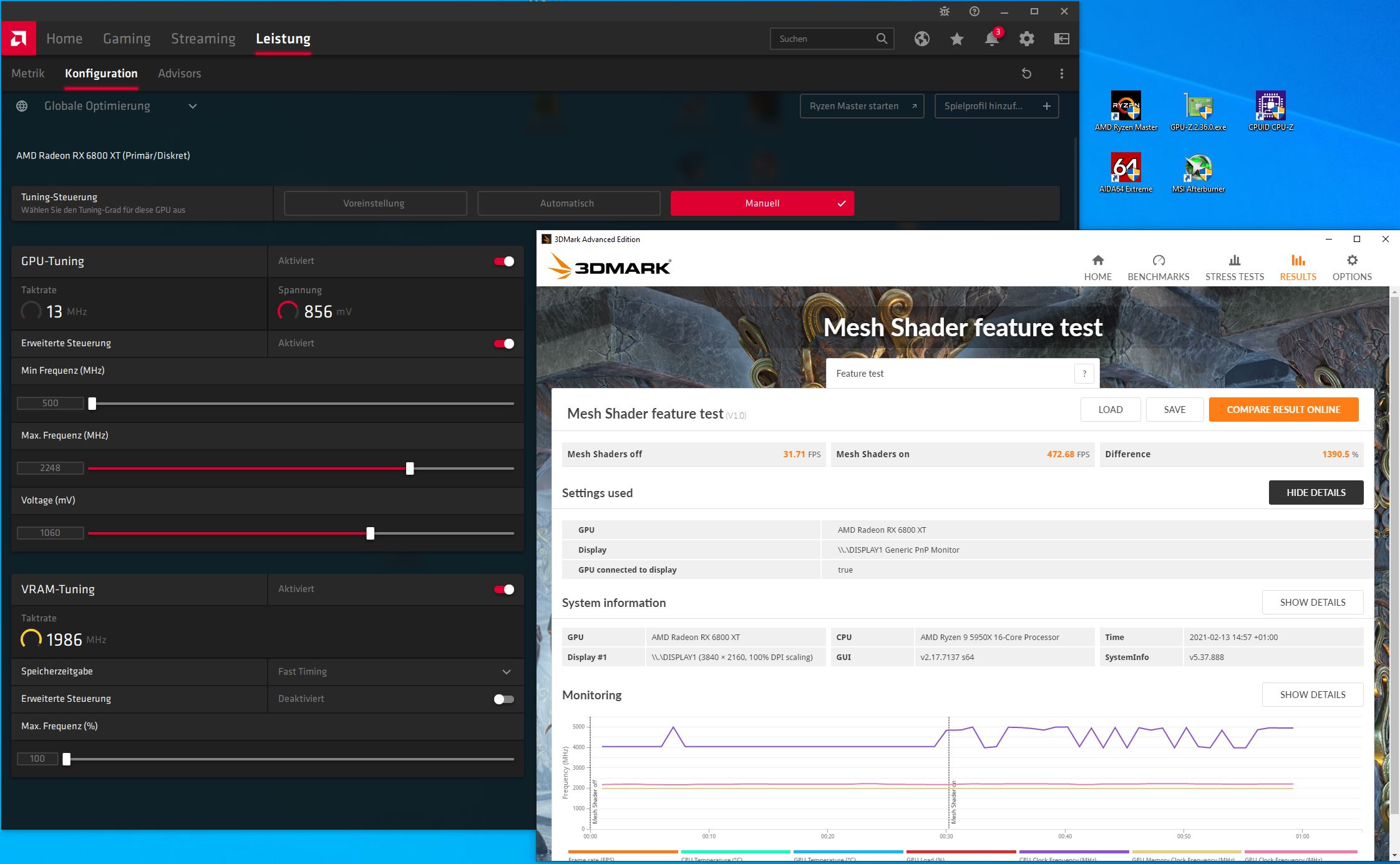The width and height of the screenshot is (1400, 864).
Task: Click the Max. Frequenz slider handle
Action: click(410, 468)
